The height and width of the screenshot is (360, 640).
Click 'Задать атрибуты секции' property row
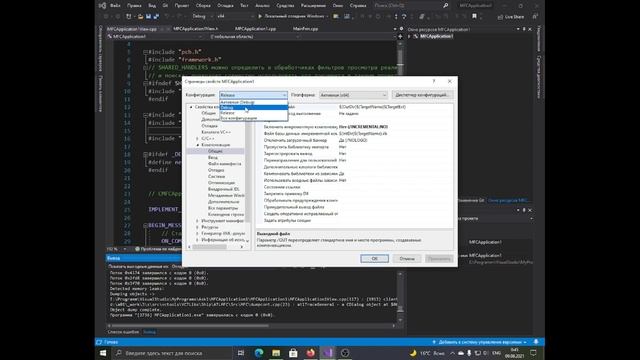coord(355,220)
